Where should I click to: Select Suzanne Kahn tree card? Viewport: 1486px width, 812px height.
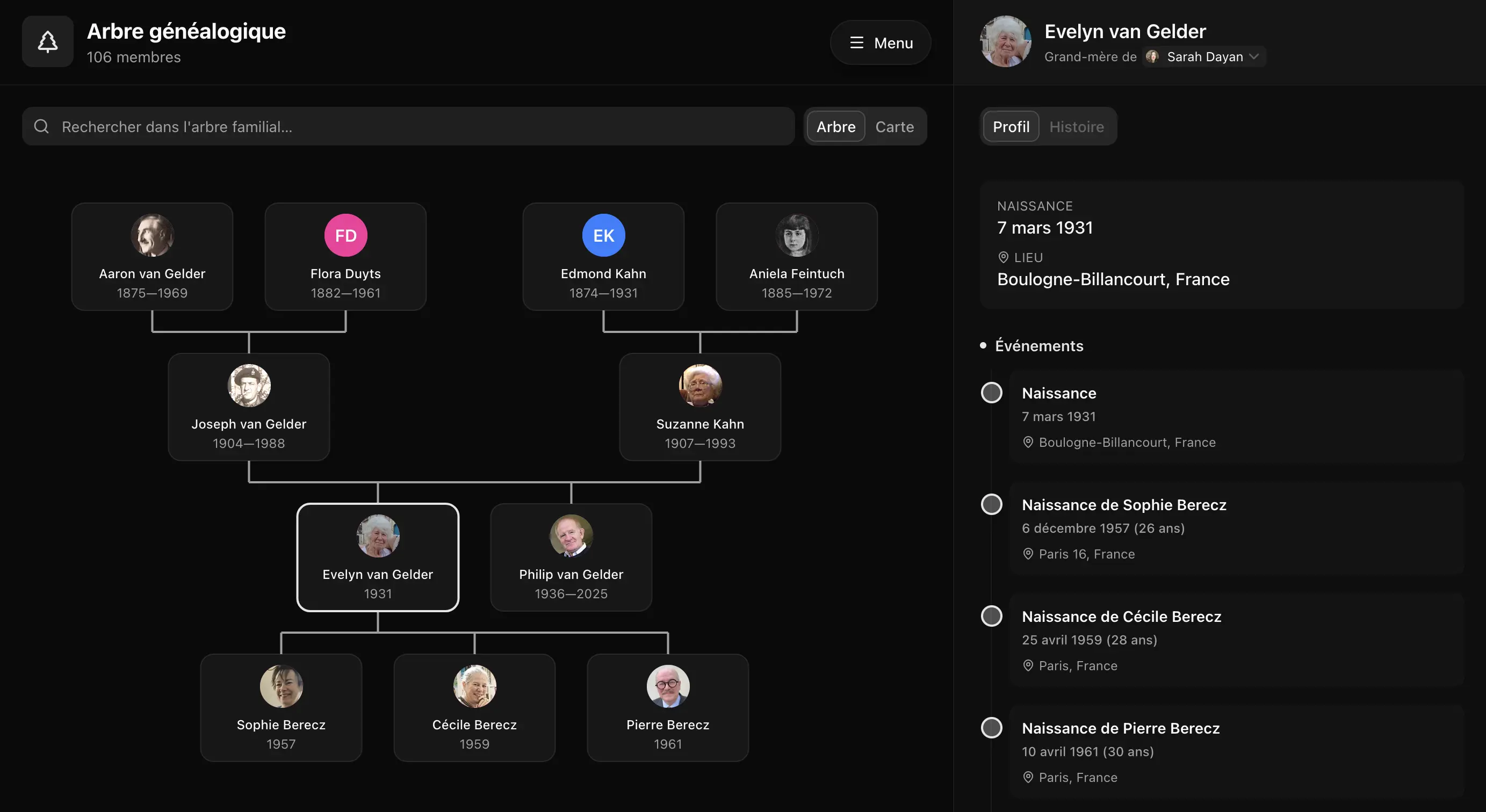click(699, 407)
